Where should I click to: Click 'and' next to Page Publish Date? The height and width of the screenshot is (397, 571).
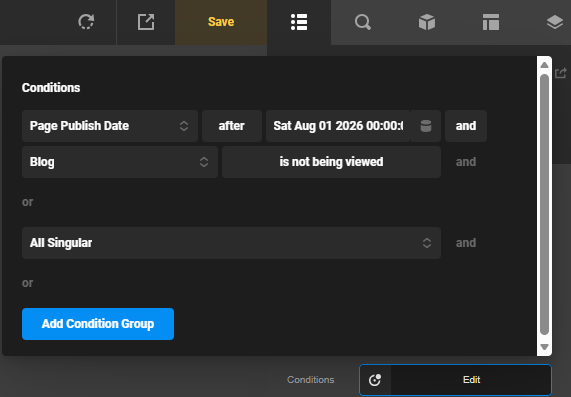coord(466,126)
